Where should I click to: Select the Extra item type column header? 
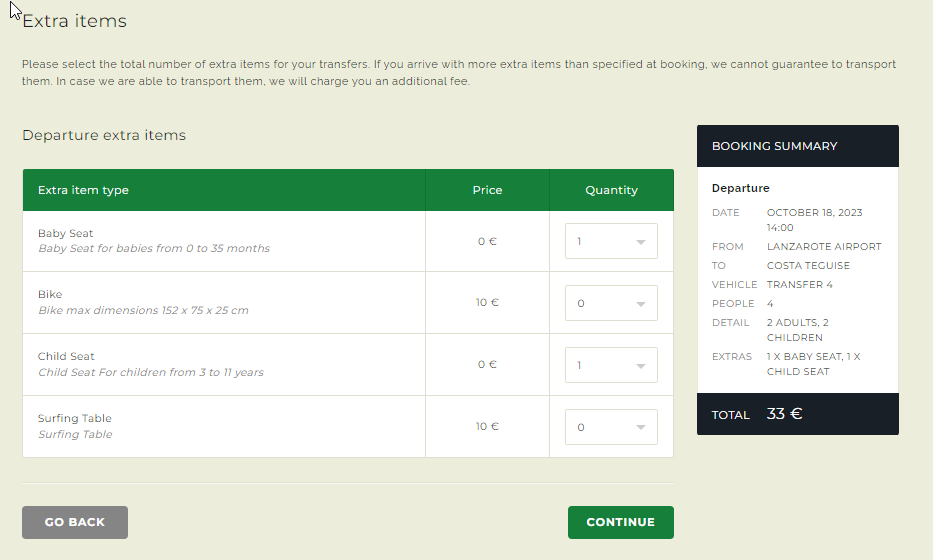[x=83, y=190]
